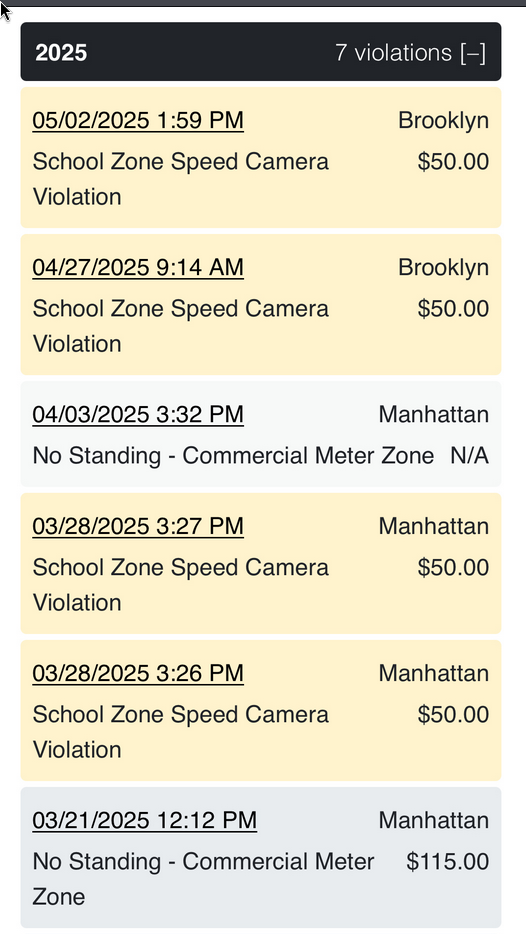Click Manhattan label on the 03/21 violation
The height and width of the screenshot is (934, 526).
[x=434, y=820]
